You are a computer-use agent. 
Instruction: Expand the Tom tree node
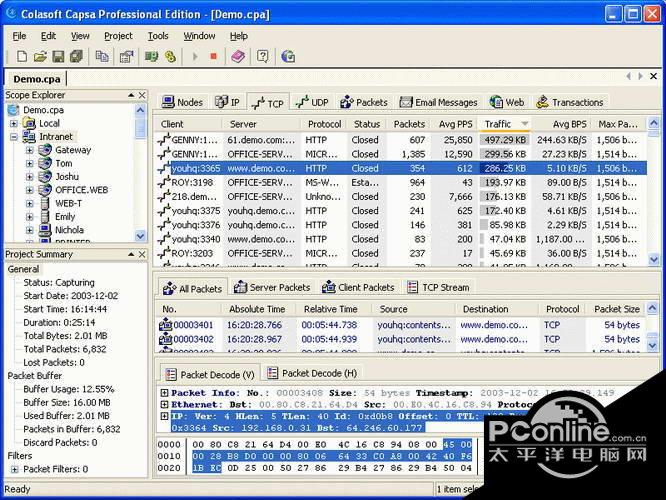[x=29, y=164]
